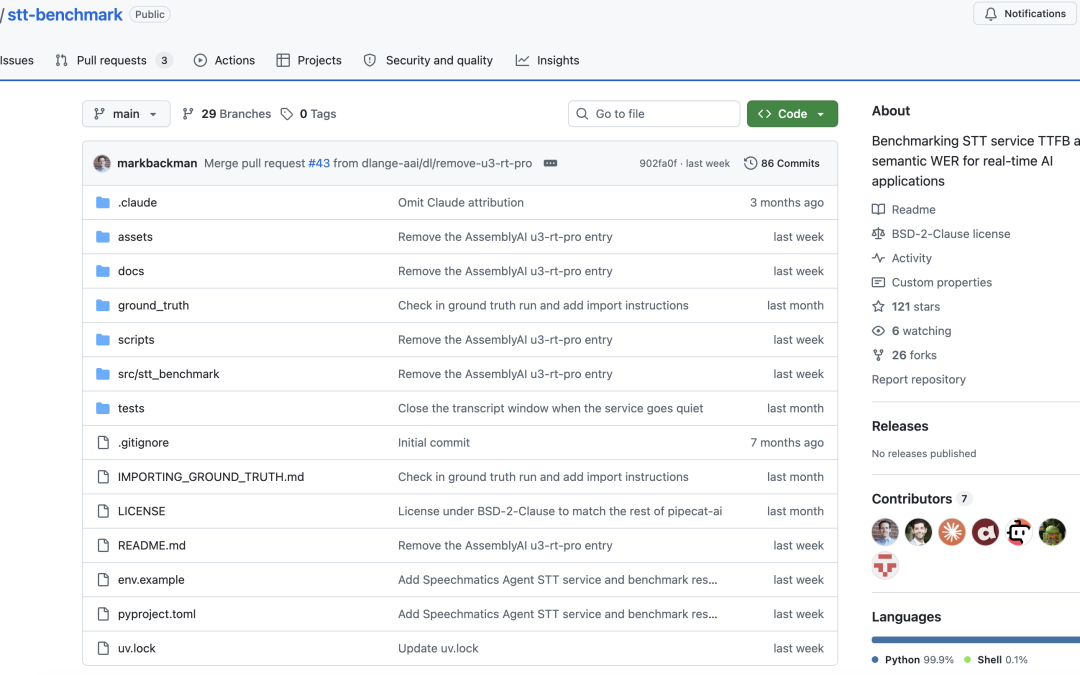
Task: Open the .claude folder name
Action: tap(137, 202)
